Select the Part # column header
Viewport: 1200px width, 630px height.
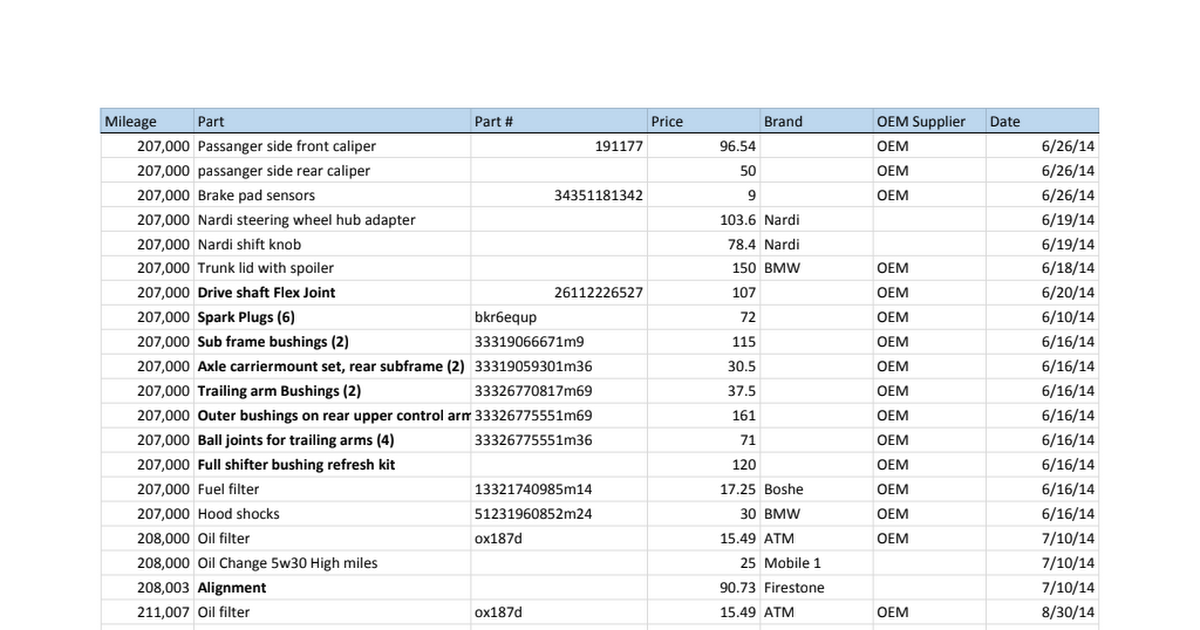tap(559, 121)
